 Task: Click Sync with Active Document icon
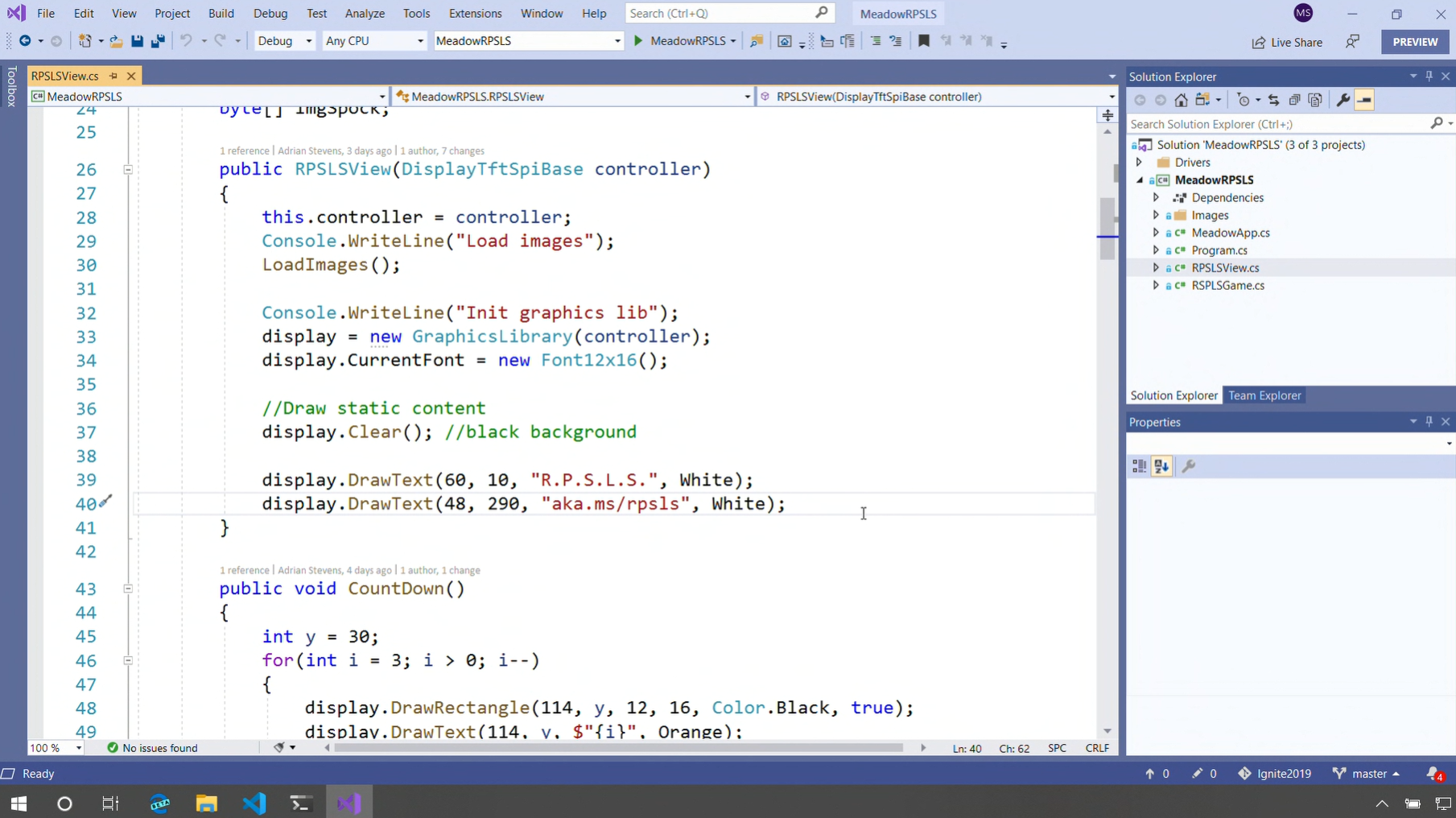[1273, 100]
